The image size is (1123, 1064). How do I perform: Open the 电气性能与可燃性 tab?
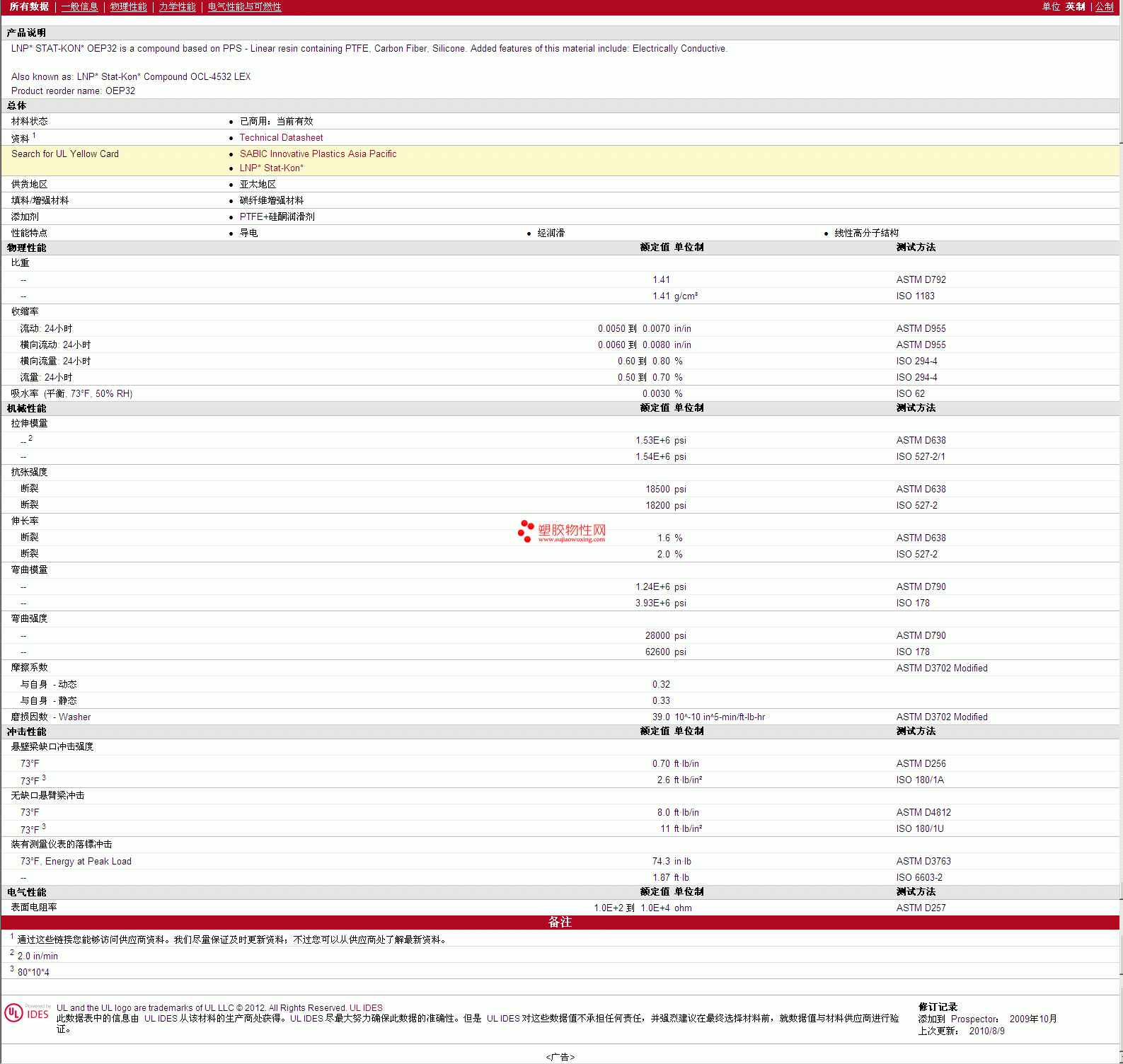coord(245,7)
